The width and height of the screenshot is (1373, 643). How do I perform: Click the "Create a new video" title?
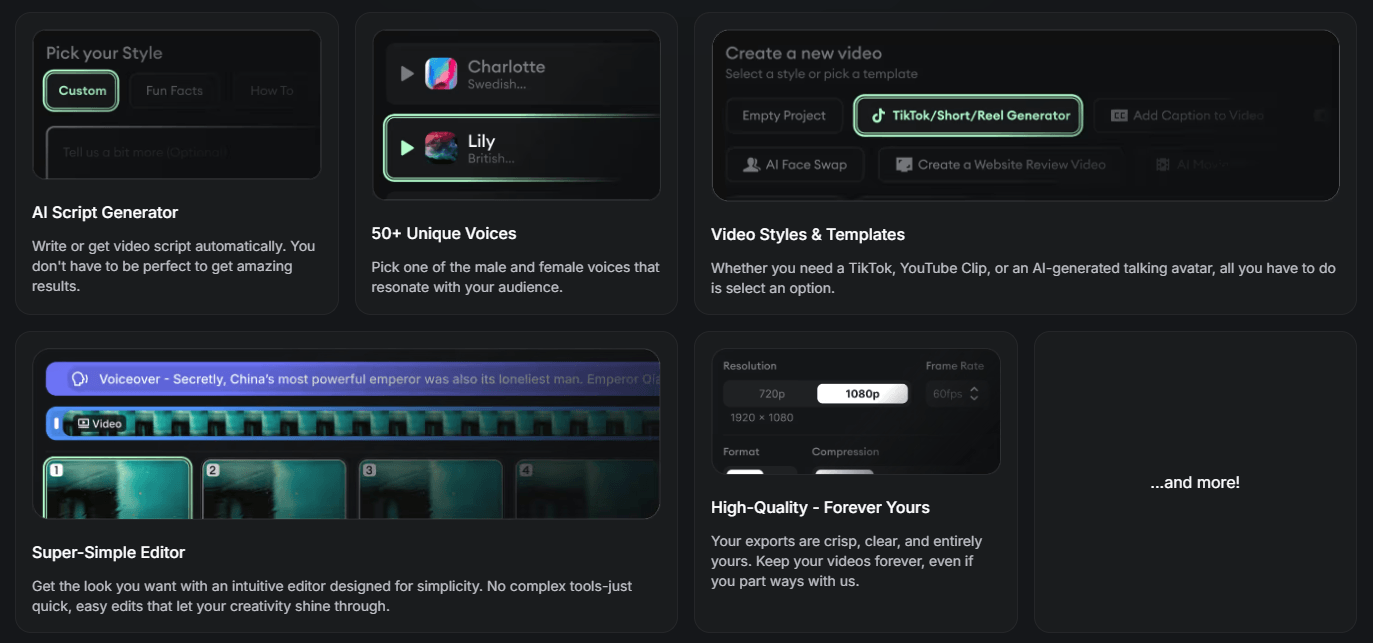(x=804, y=53)
